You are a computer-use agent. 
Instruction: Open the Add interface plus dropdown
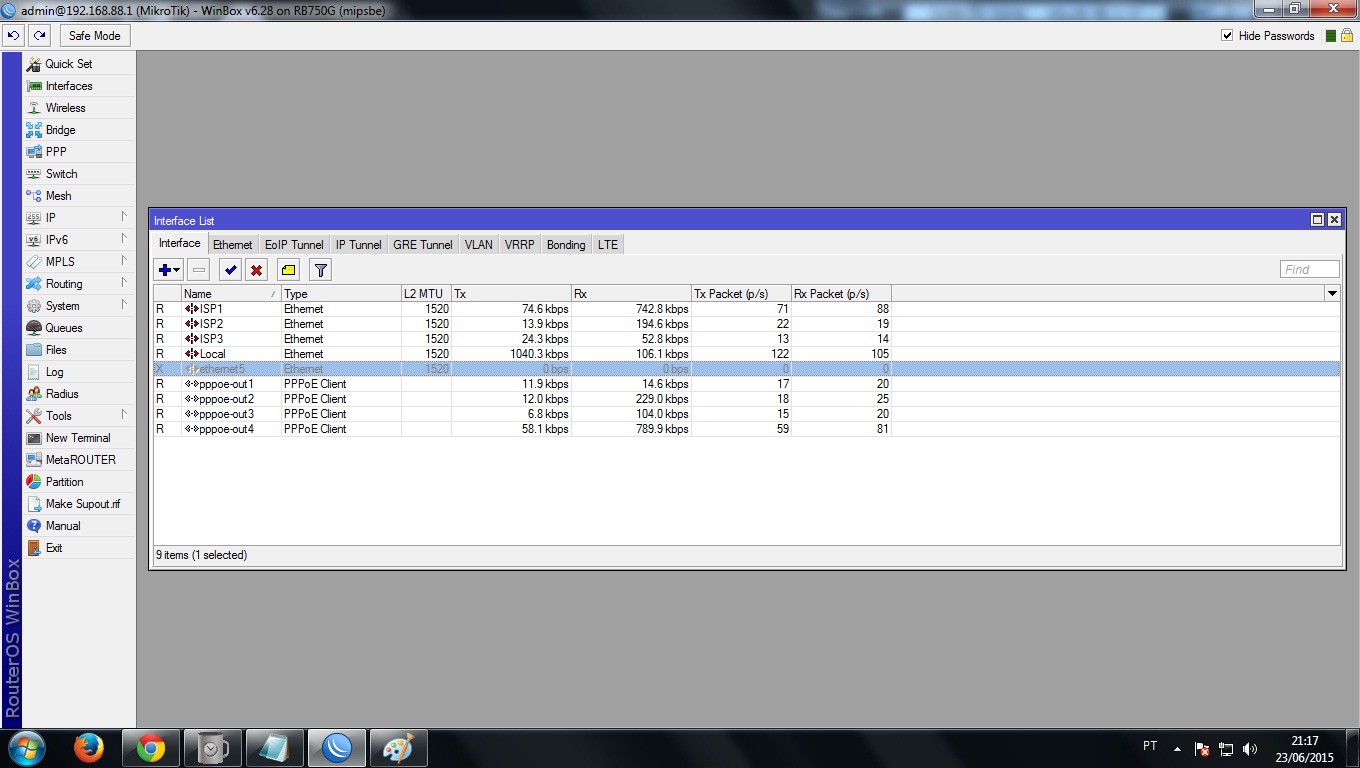[169, 270]
